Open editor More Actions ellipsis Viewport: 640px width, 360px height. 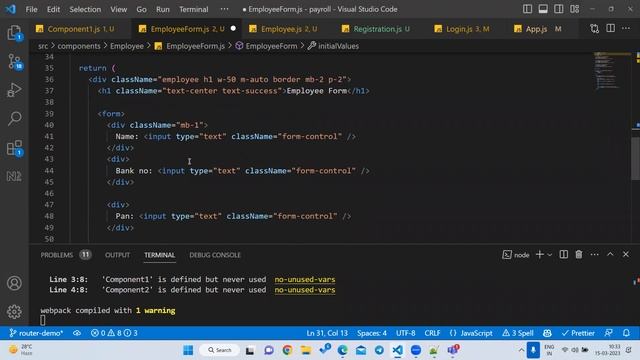[626, 29]
